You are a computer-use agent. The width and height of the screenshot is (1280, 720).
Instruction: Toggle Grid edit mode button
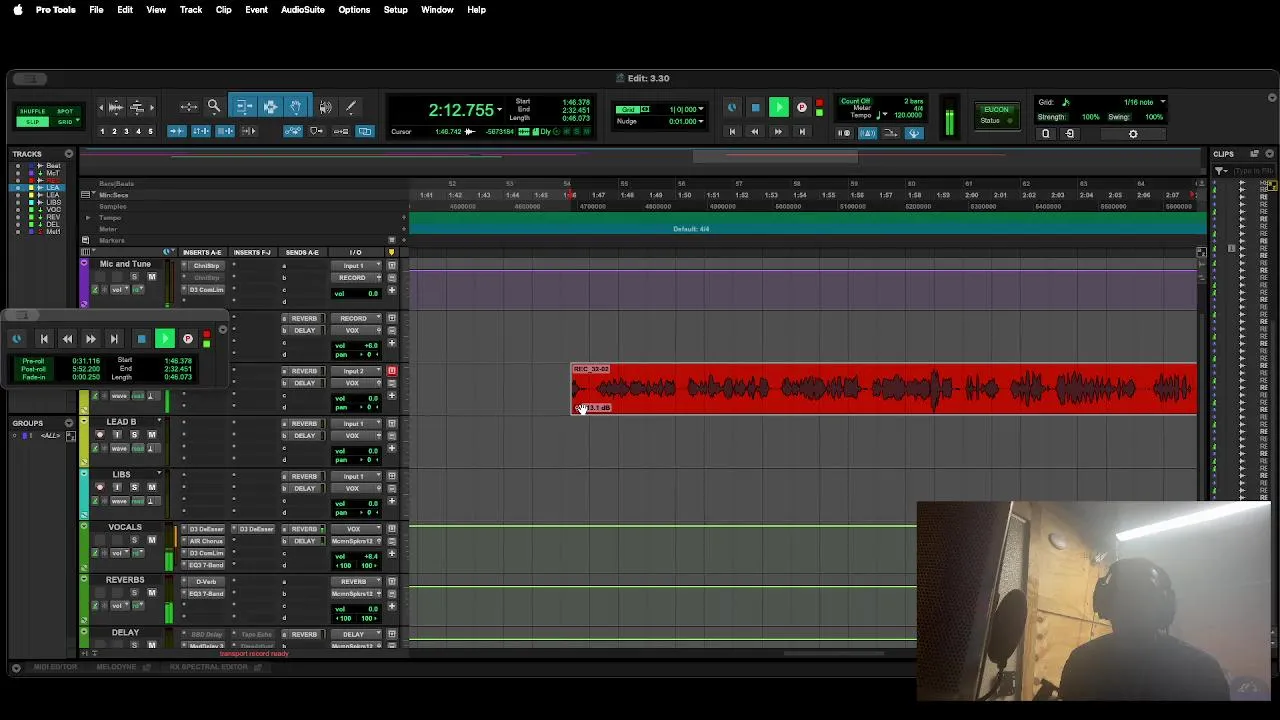65,121
